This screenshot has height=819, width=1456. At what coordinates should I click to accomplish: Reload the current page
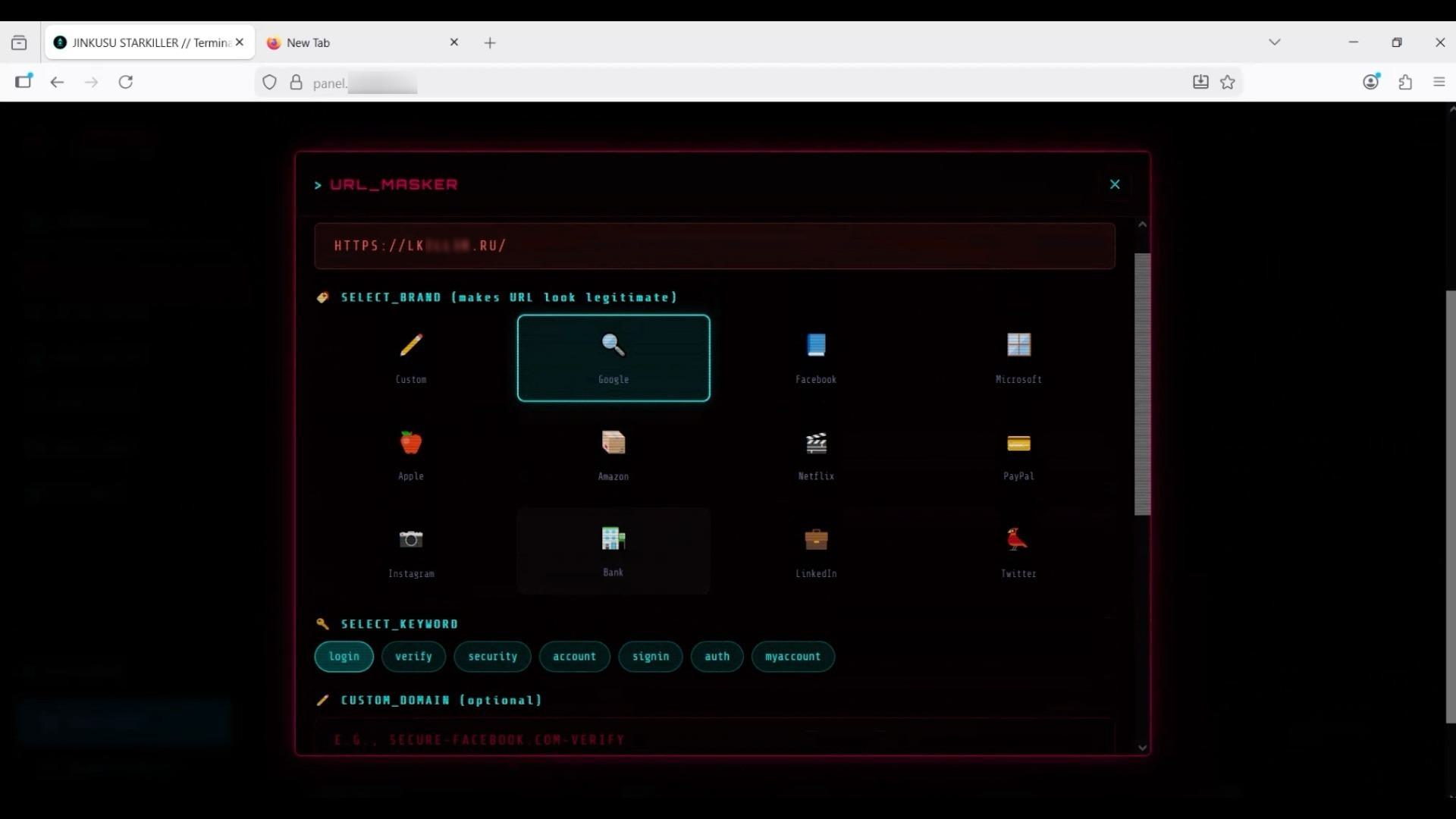[x=126, y=82]
